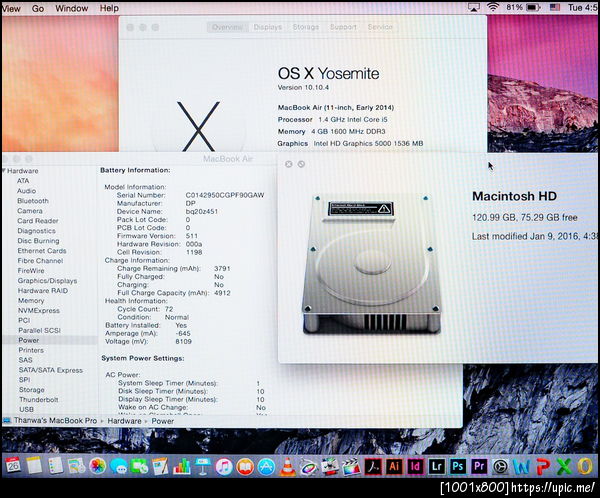Image resolution: width=600 pixels, height=498 pixels.
Task: Open iBooks from the Dock
Action: [245, 467]
